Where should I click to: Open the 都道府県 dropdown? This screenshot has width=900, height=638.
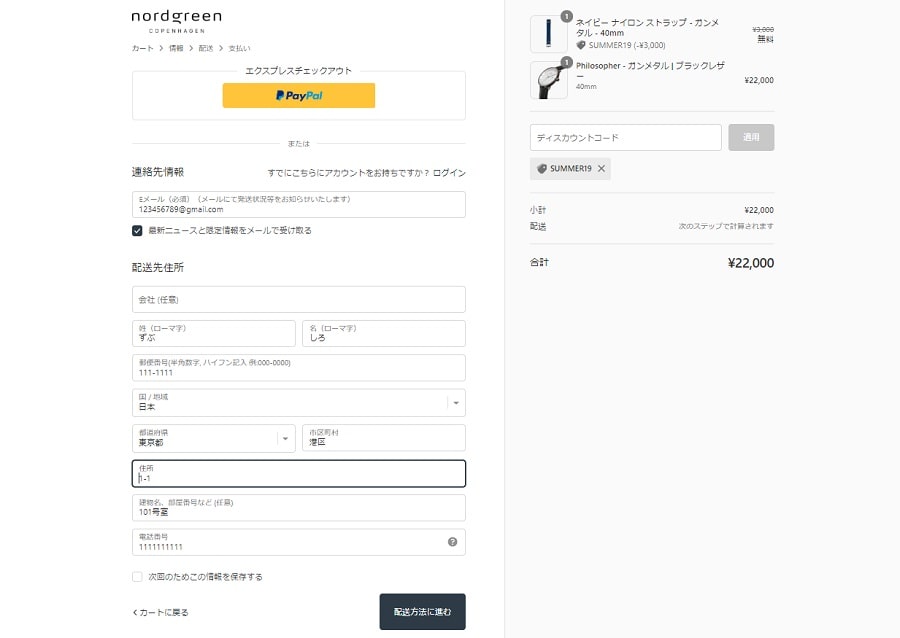pos(214,438)
